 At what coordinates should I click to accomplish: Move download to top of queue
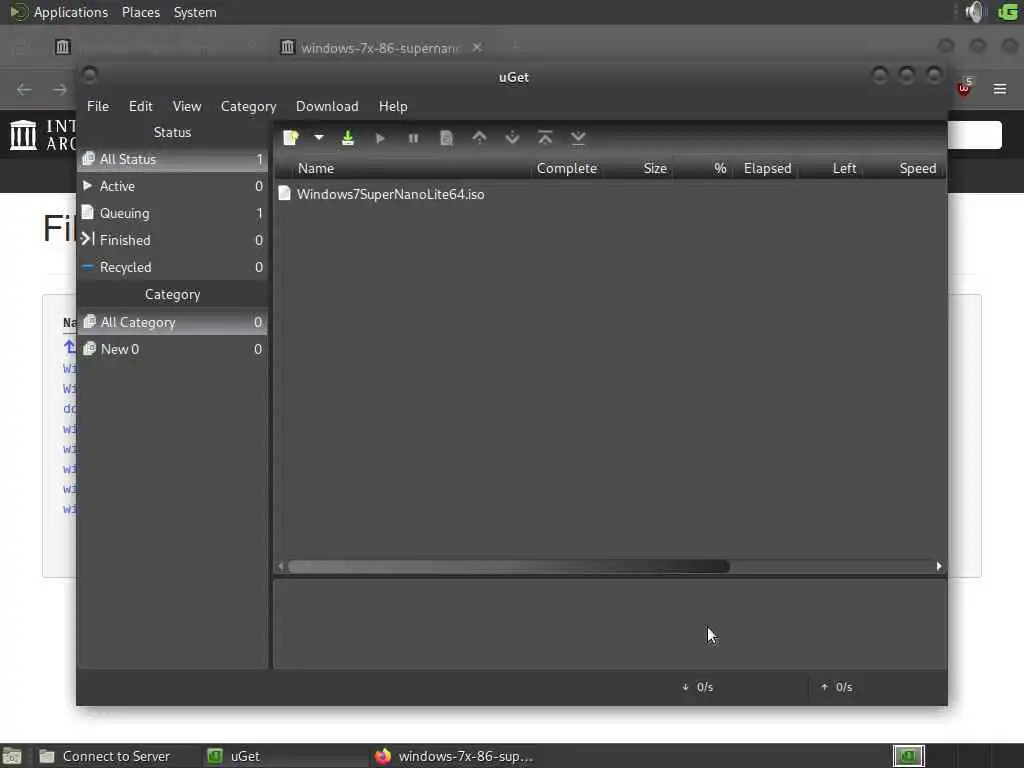tap(545, 138)
